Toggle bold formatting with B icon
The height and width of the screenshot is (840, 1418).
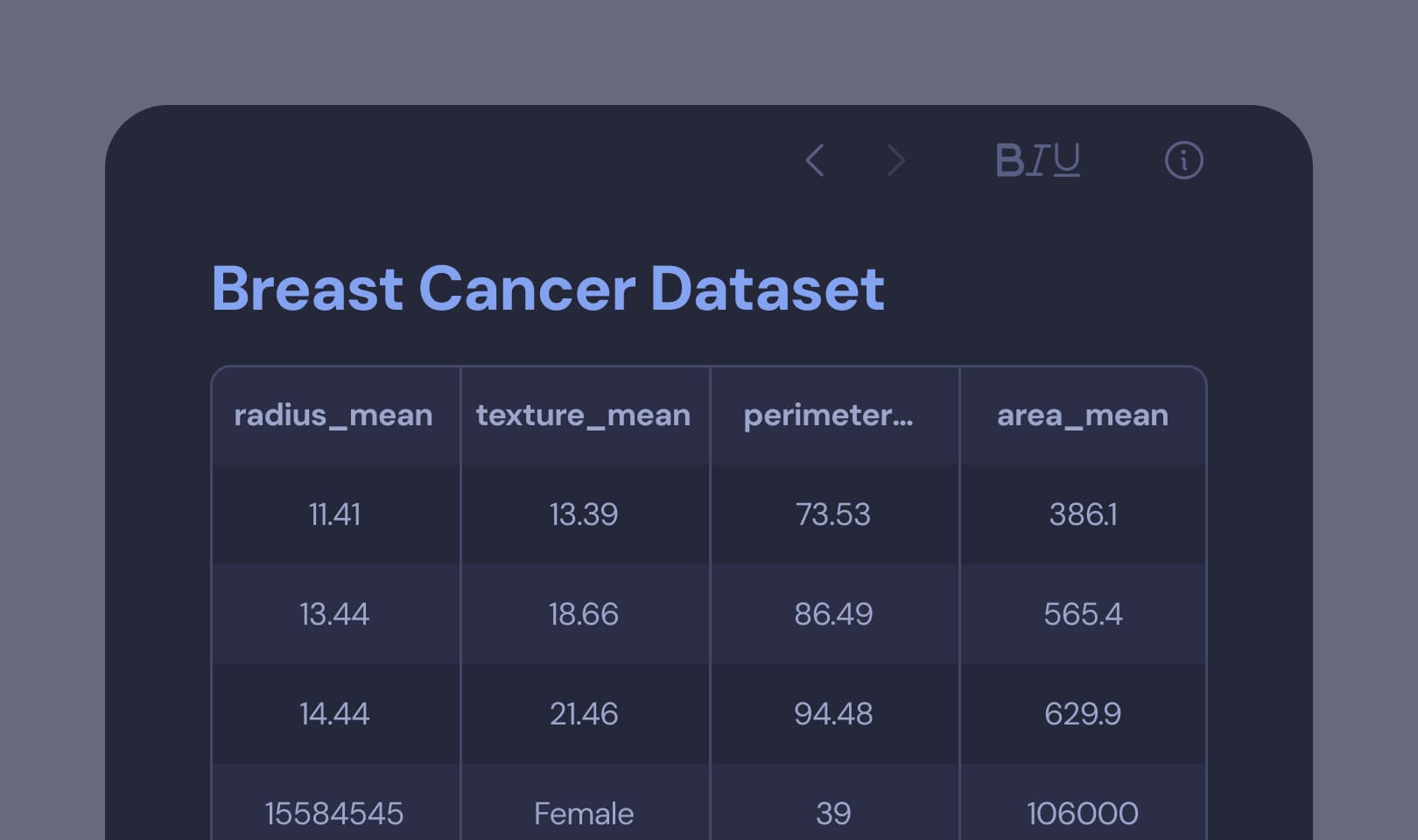(x=1009, y=161)
